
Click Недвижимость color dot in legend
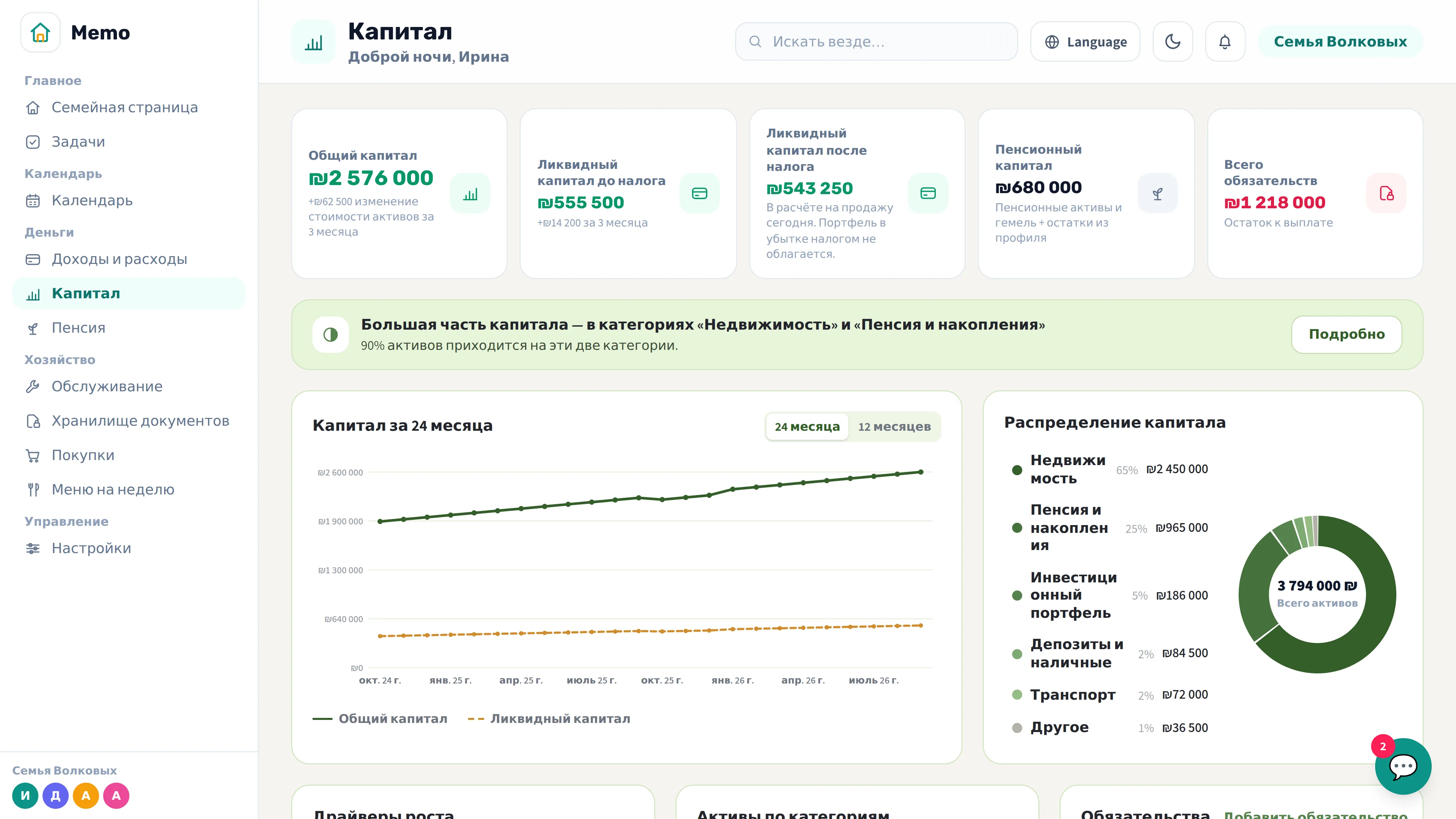(x=1017, y=470)
